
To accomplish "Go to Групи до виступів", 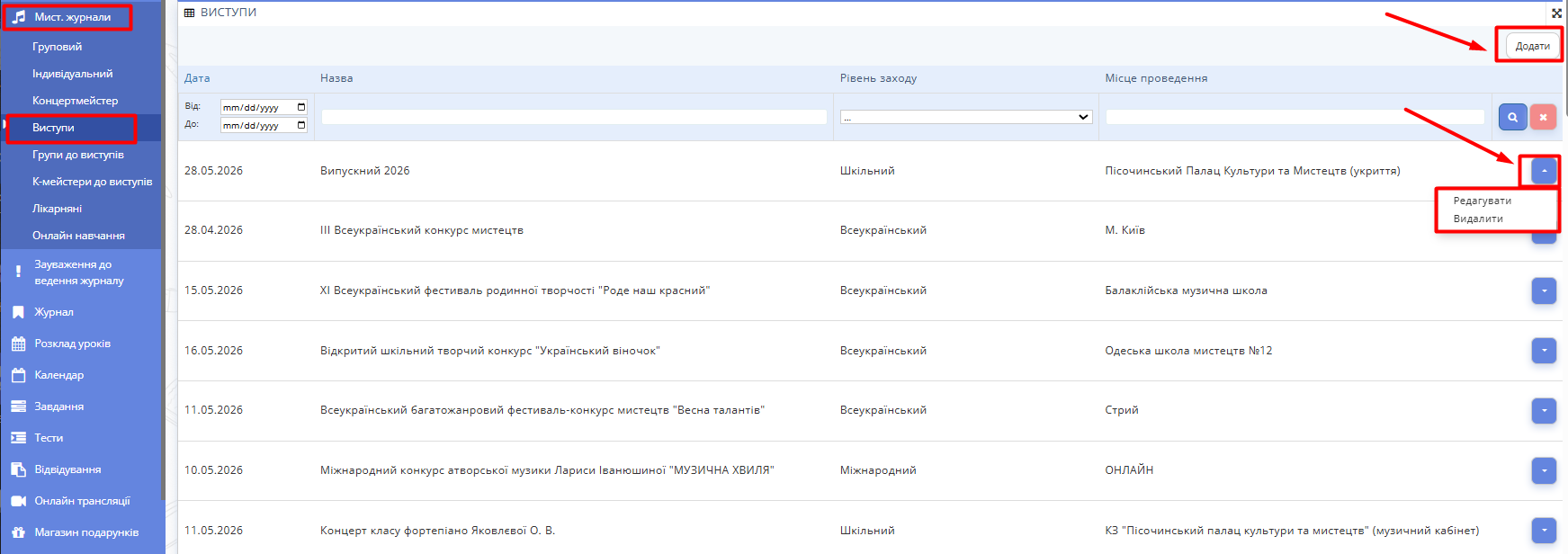I will (x=78, y=155).
